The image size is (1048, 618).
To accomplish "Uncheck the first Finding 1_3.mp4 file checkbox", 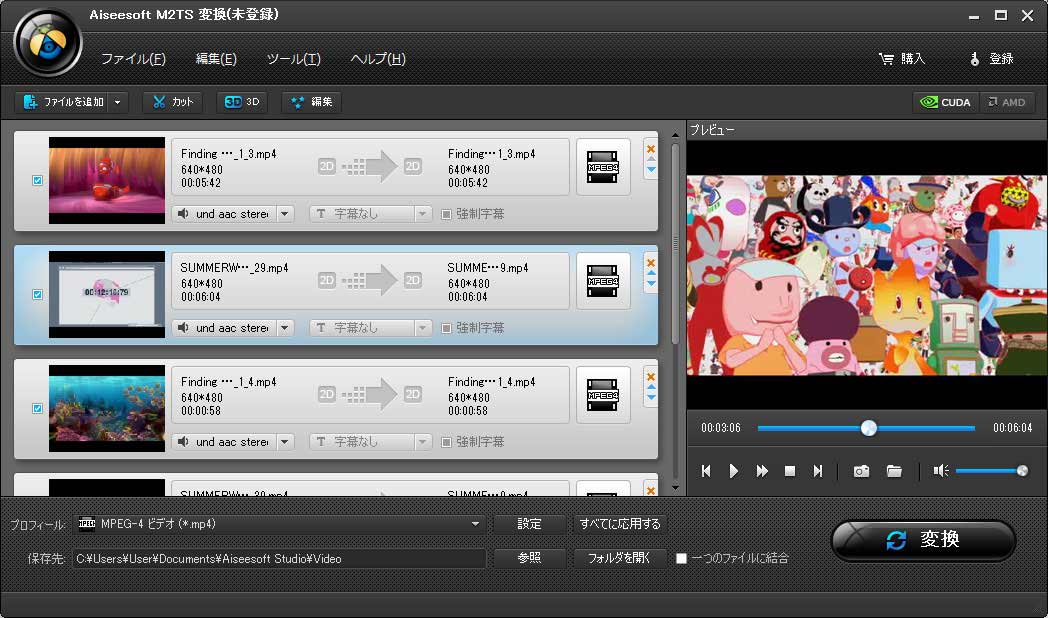I will [38, 181].
